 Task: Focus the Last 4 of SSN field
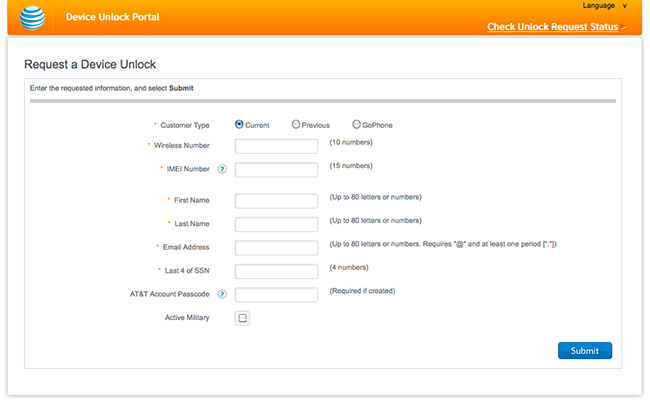(276, 271)
